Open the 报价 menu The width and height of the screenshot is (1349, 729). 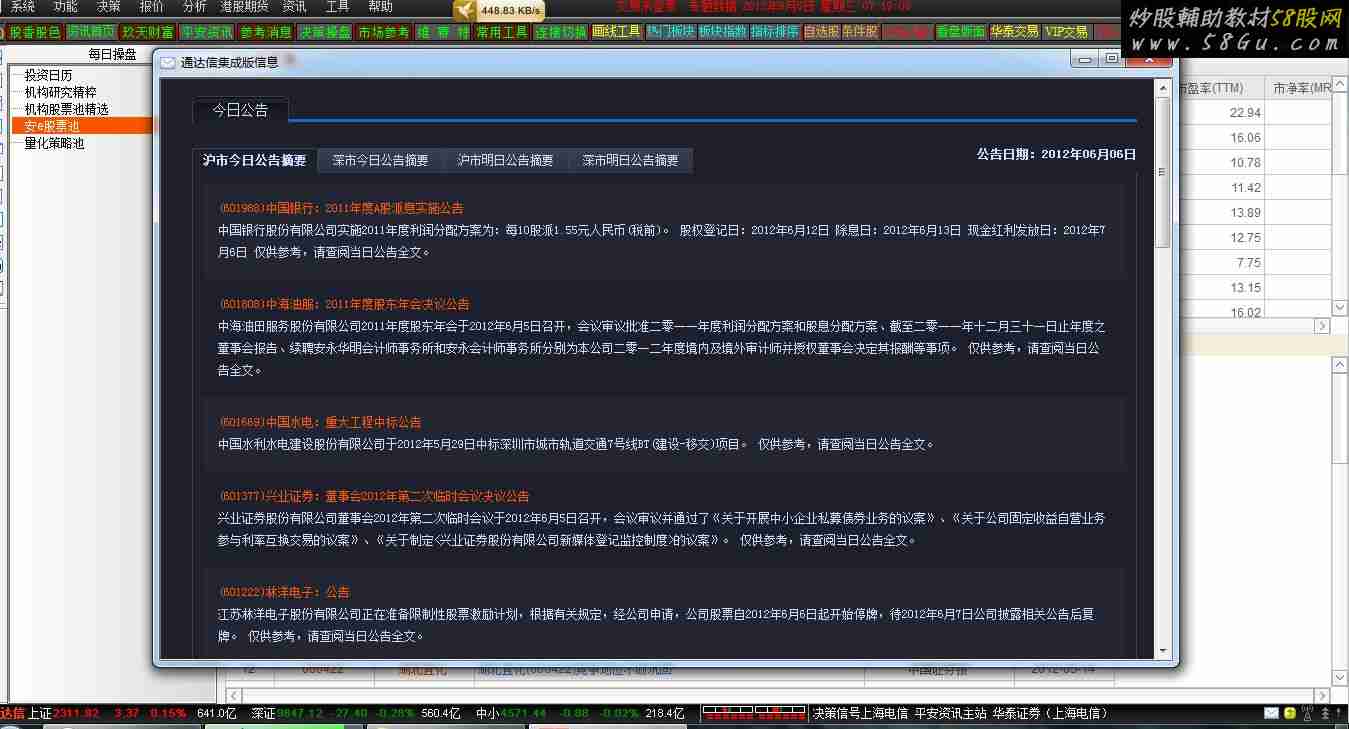(152, 7)
